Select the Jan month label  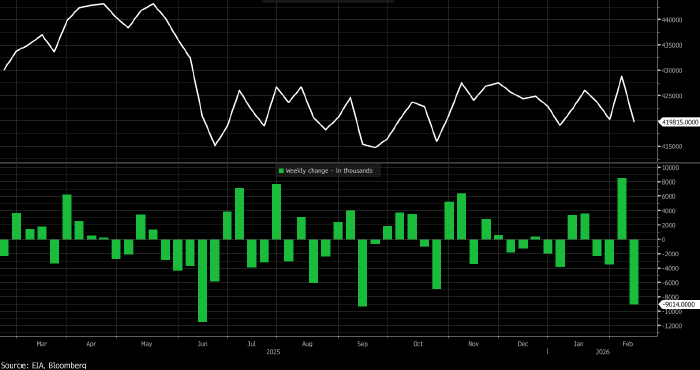[x=578, y=344]
